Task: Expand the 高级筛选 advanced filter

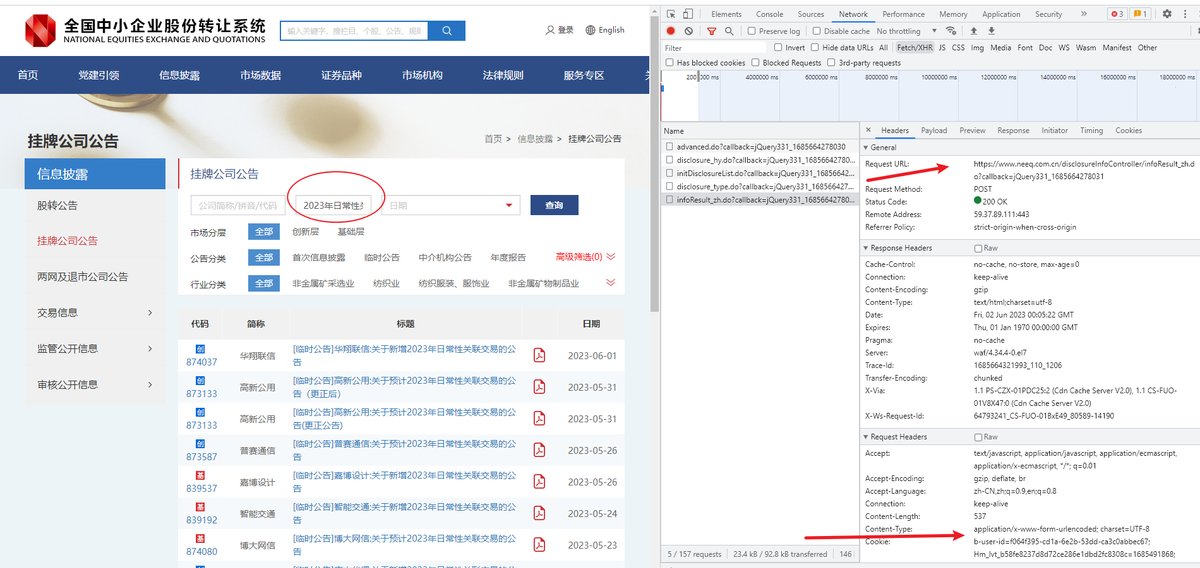Action: coord(585,257)
